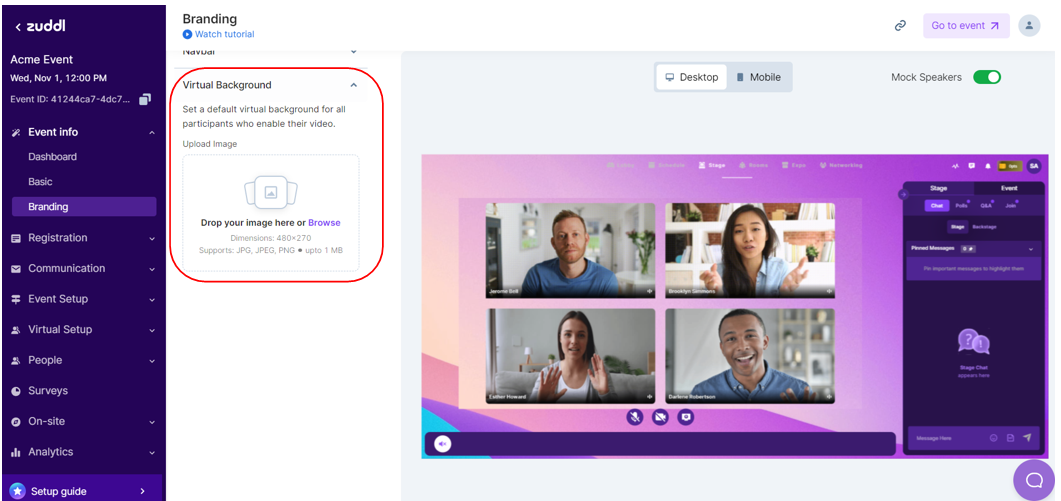The height and width of the screenshot is (501, 1061).
Task: Click the Surveys pie chart icon
Action: click(16, 391)
